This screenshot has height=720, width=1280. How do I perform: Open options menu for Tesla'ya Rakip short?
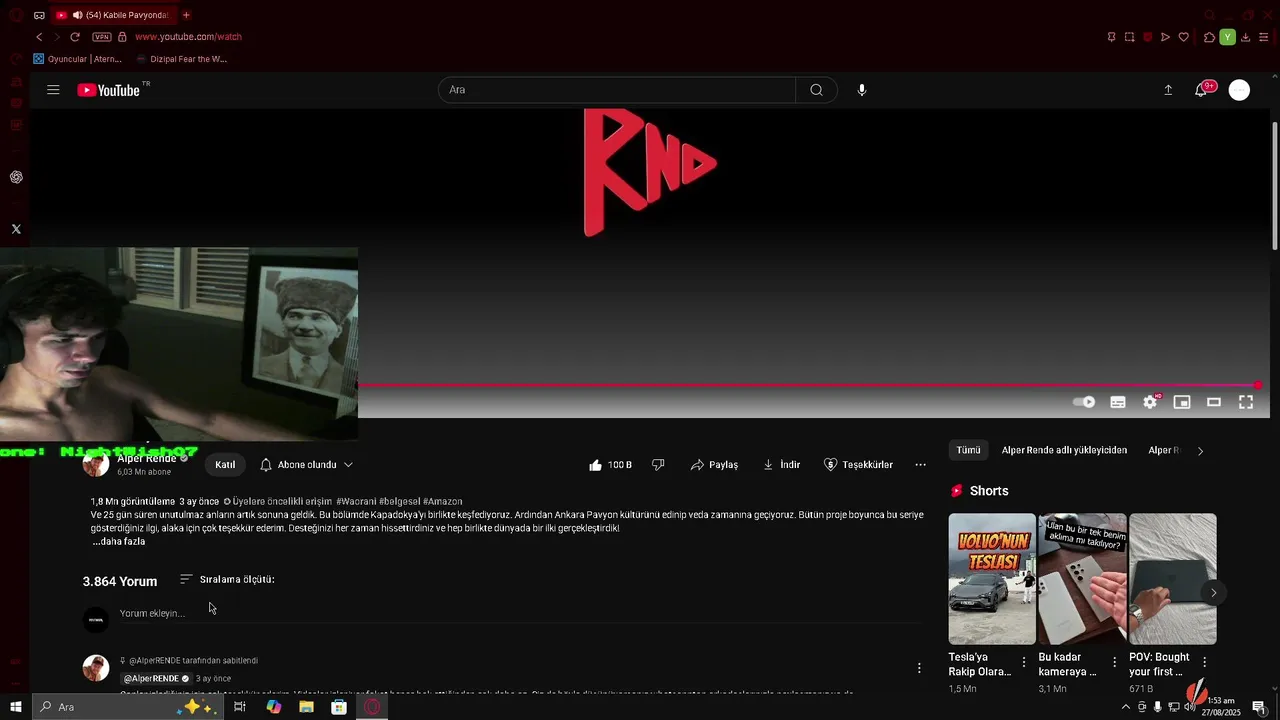pos(1024,662)
